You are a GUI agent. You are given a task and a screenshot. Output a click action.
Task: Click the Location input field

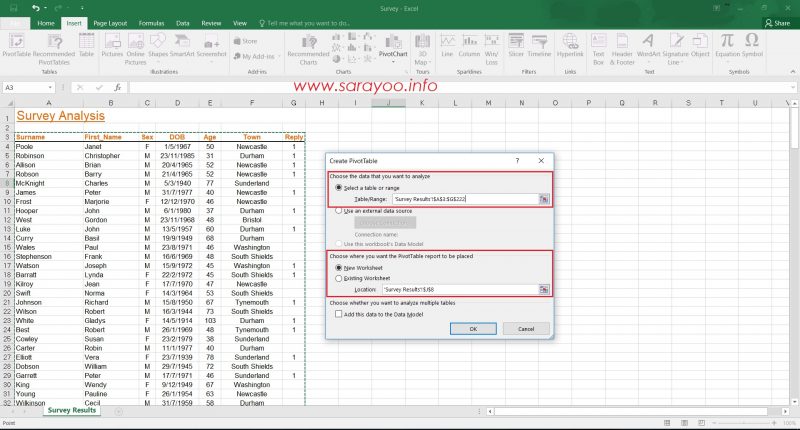click(460, 289)
